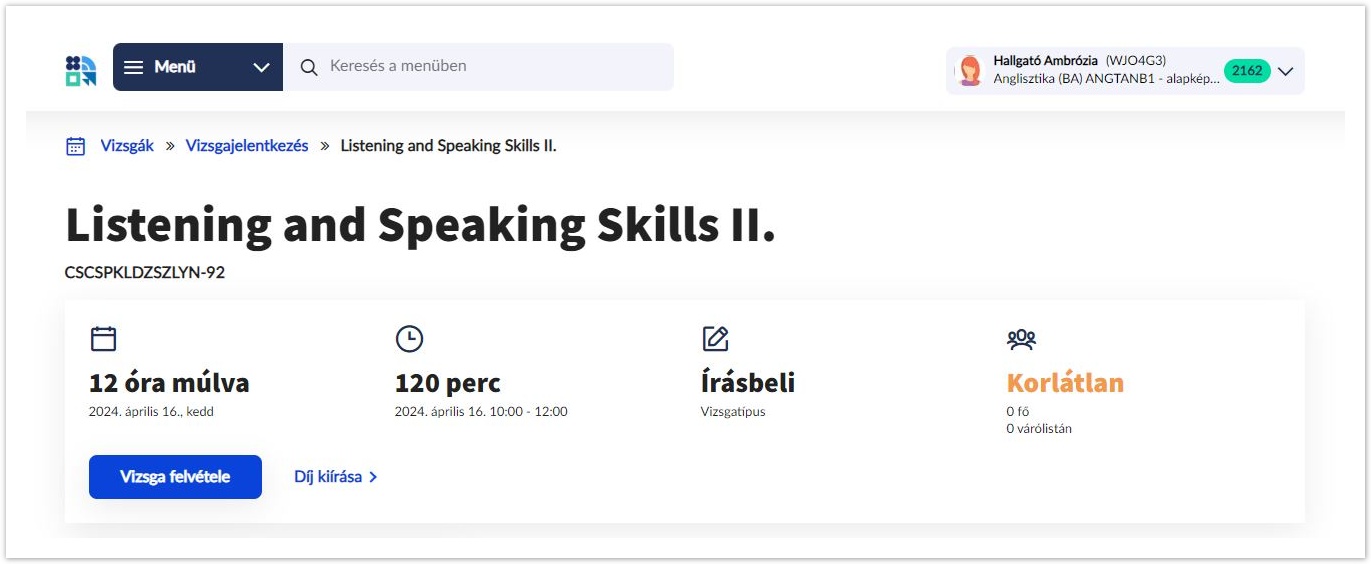Open the Díj kiírása chevron link

[x=373, y=477]
